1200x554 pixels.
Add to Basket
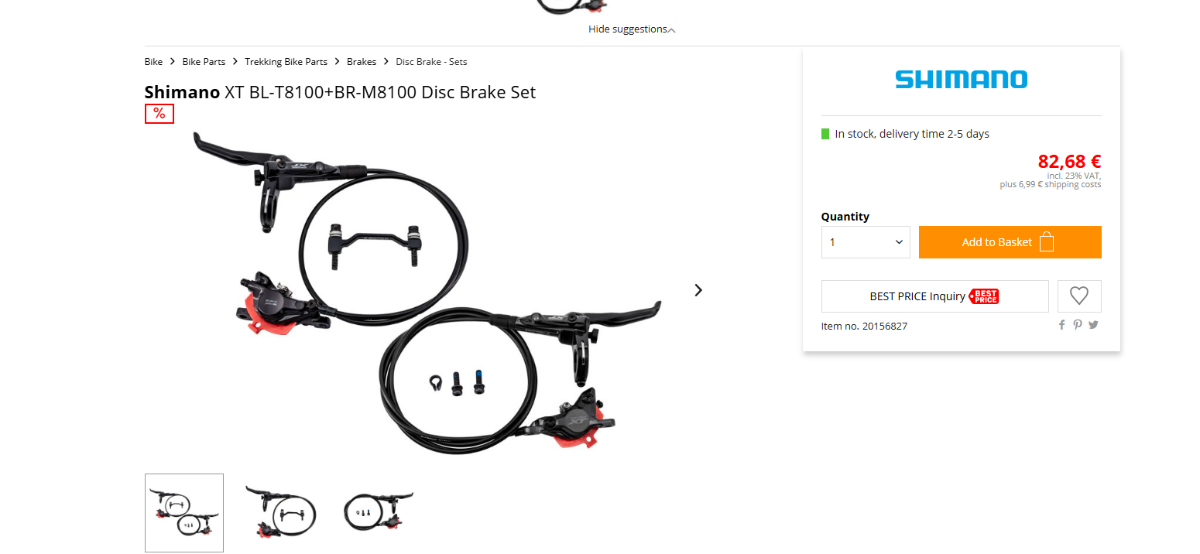tap(1010, 242)
